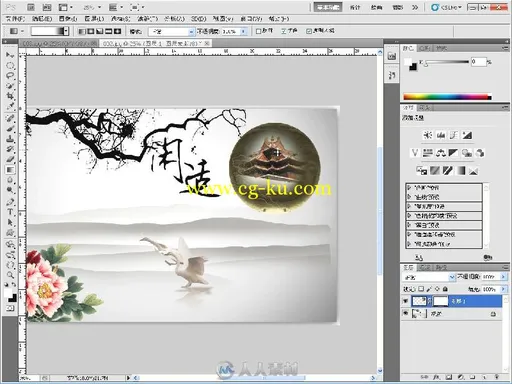Add a Brightness/Contrast adjustment

click(x=428, y=135)
